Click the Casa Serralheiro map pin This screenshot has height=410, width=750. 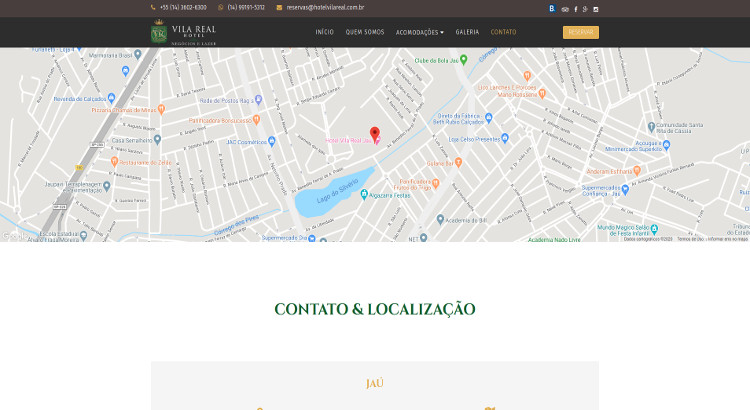point(157,140)
